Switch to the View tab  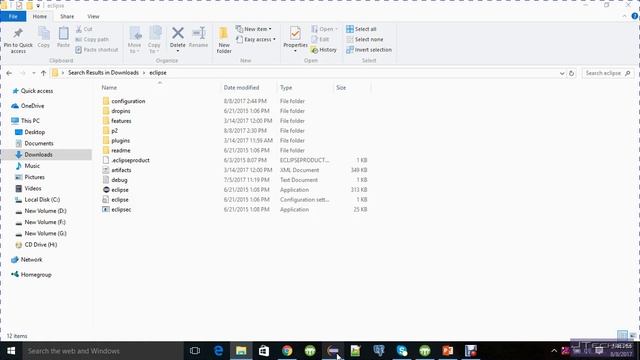(93, 16)
